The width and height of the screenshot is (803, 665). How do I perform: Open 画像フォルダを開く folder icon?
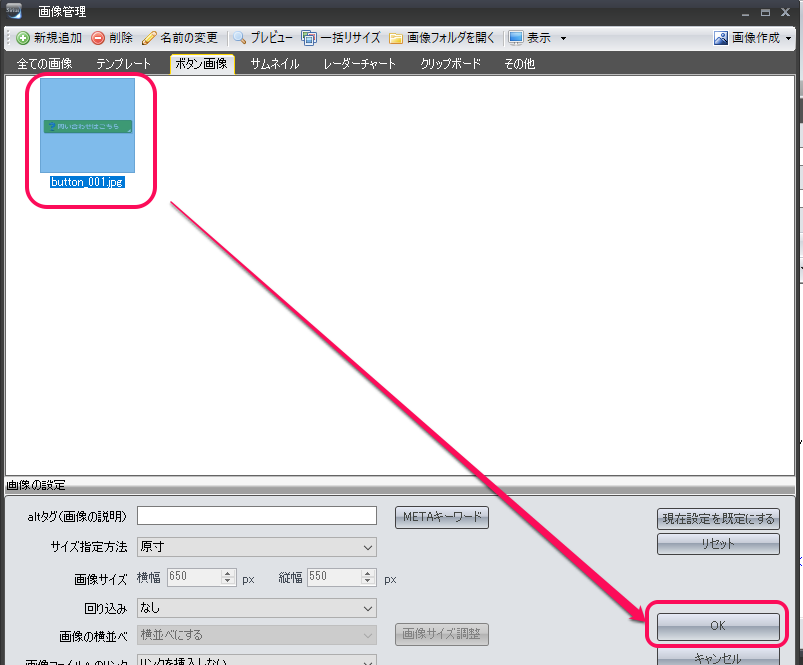[396, 38]
